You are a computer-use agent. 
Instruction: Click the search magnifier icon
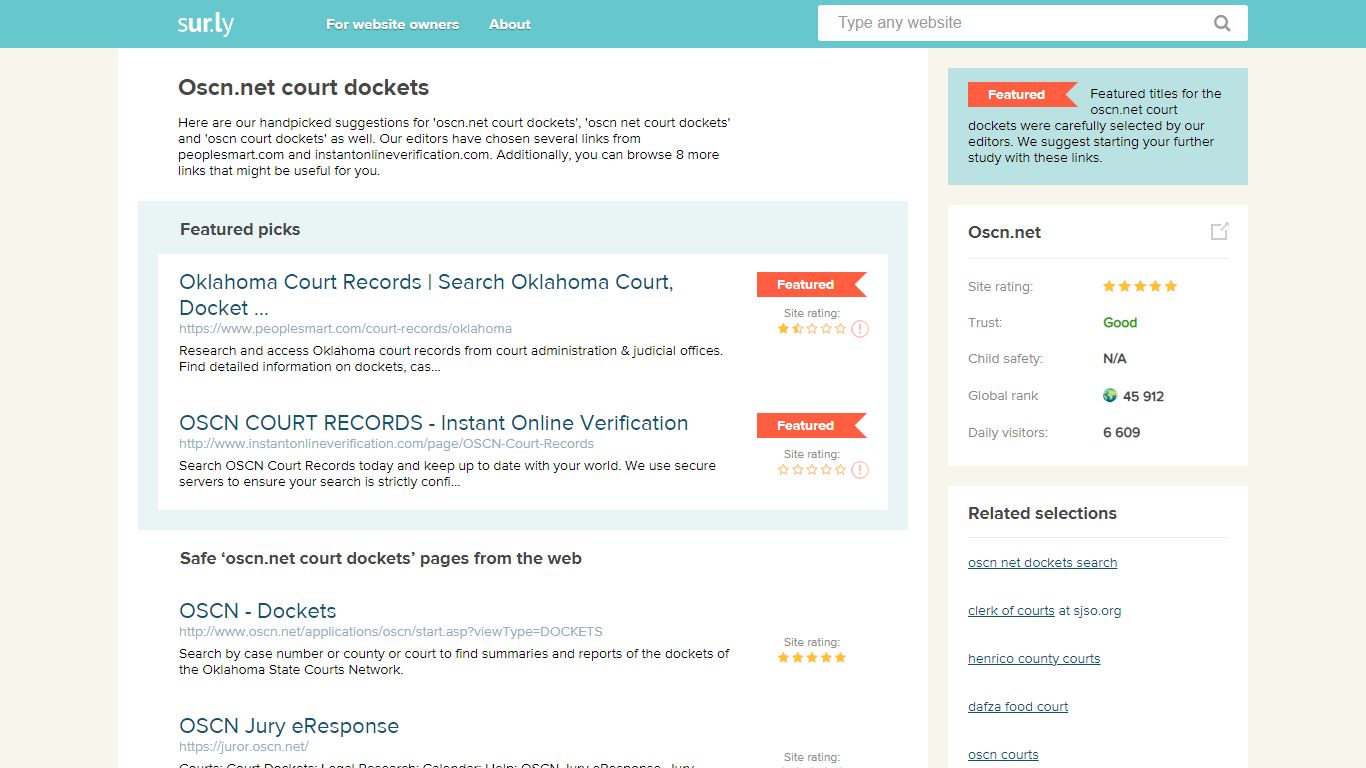[1222, 24]
